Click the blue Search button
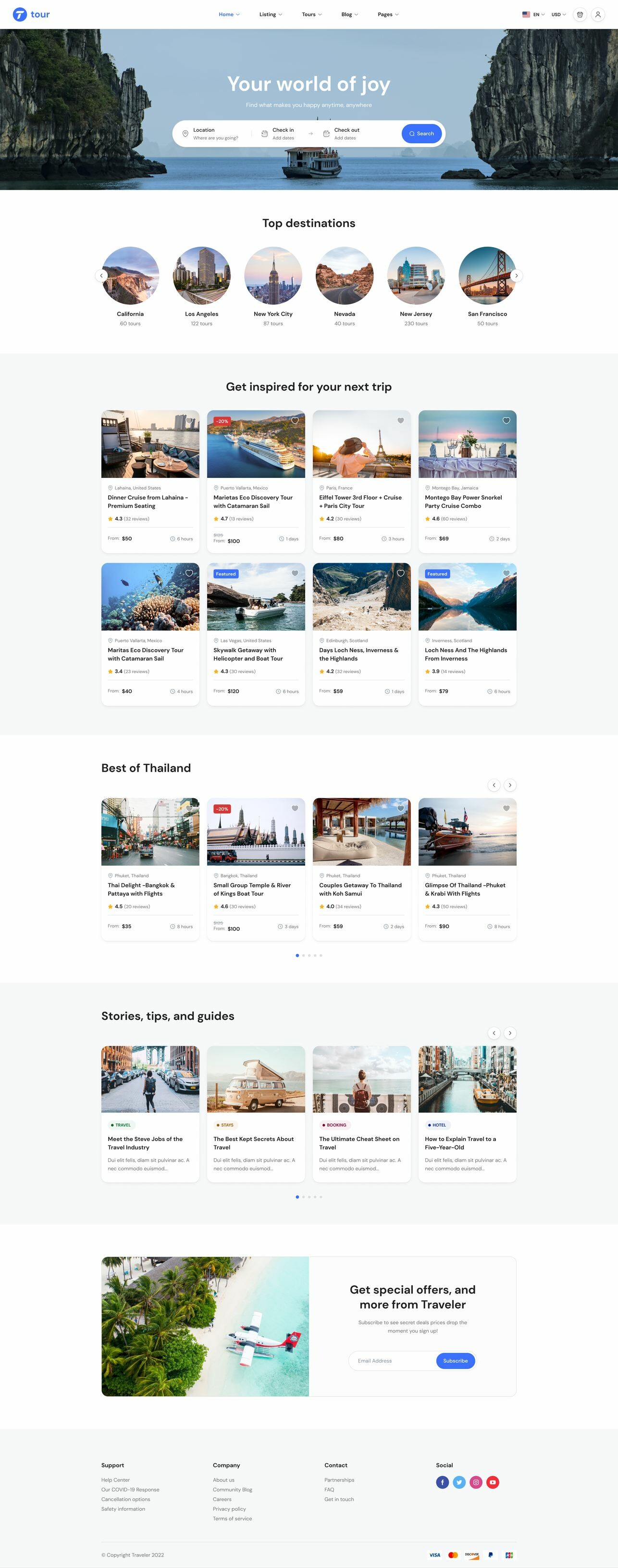618x1568 pixels. click(421, 133)
